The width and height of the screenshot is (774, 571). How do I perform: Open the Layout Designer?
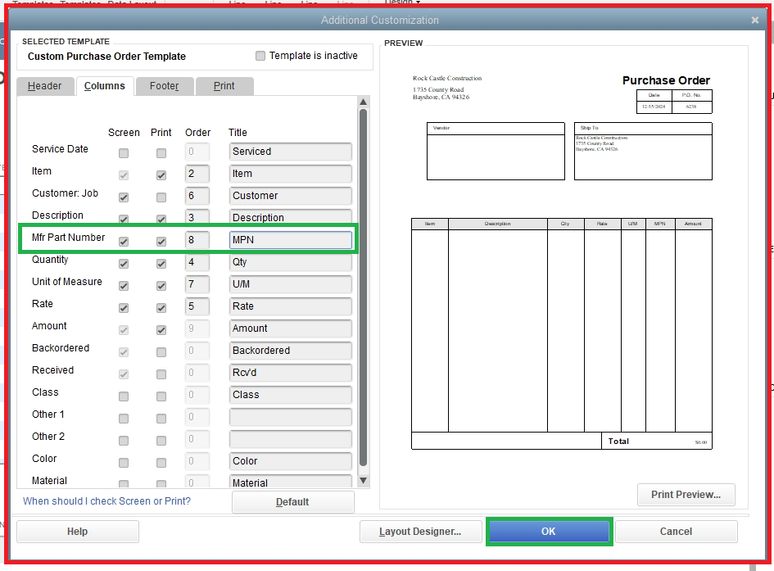point(421,532)
